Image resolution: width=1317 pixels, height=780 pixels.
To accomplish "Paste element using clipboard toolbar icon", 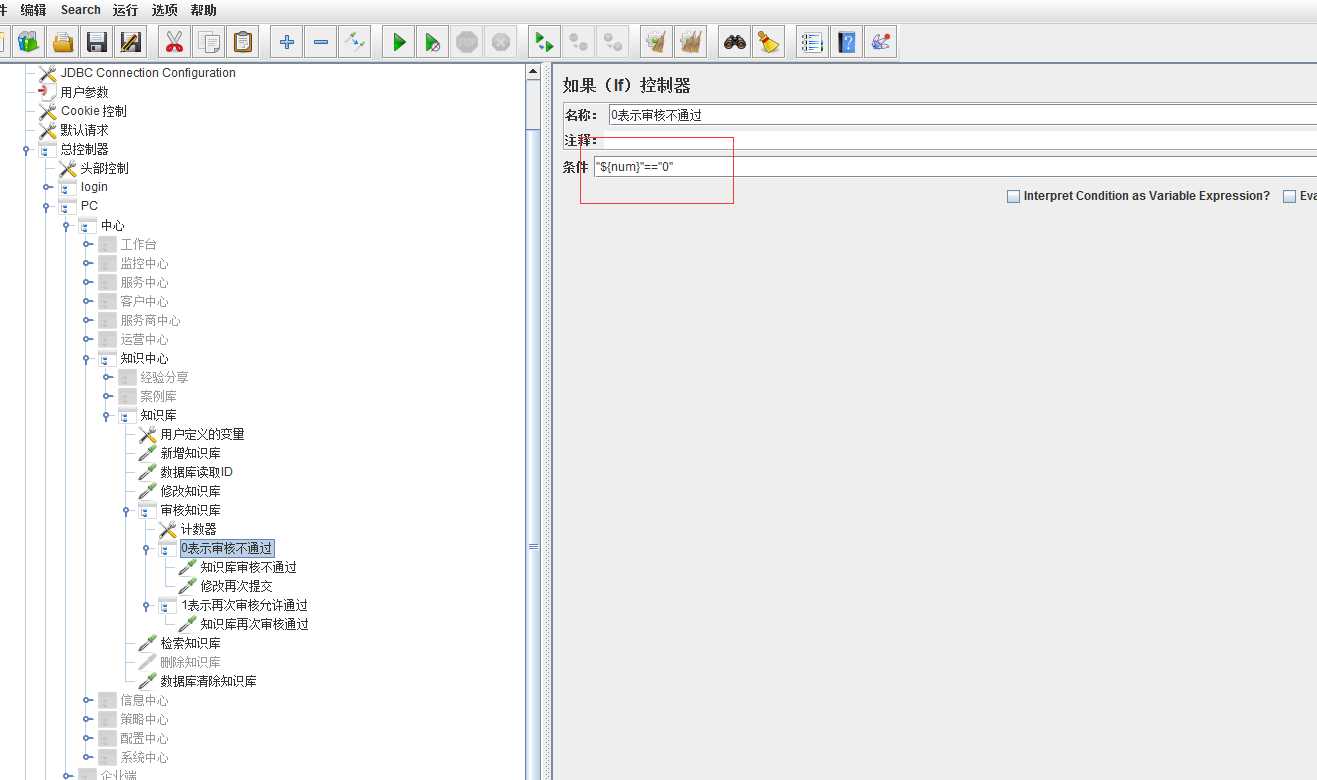I will tap(243, 42).
